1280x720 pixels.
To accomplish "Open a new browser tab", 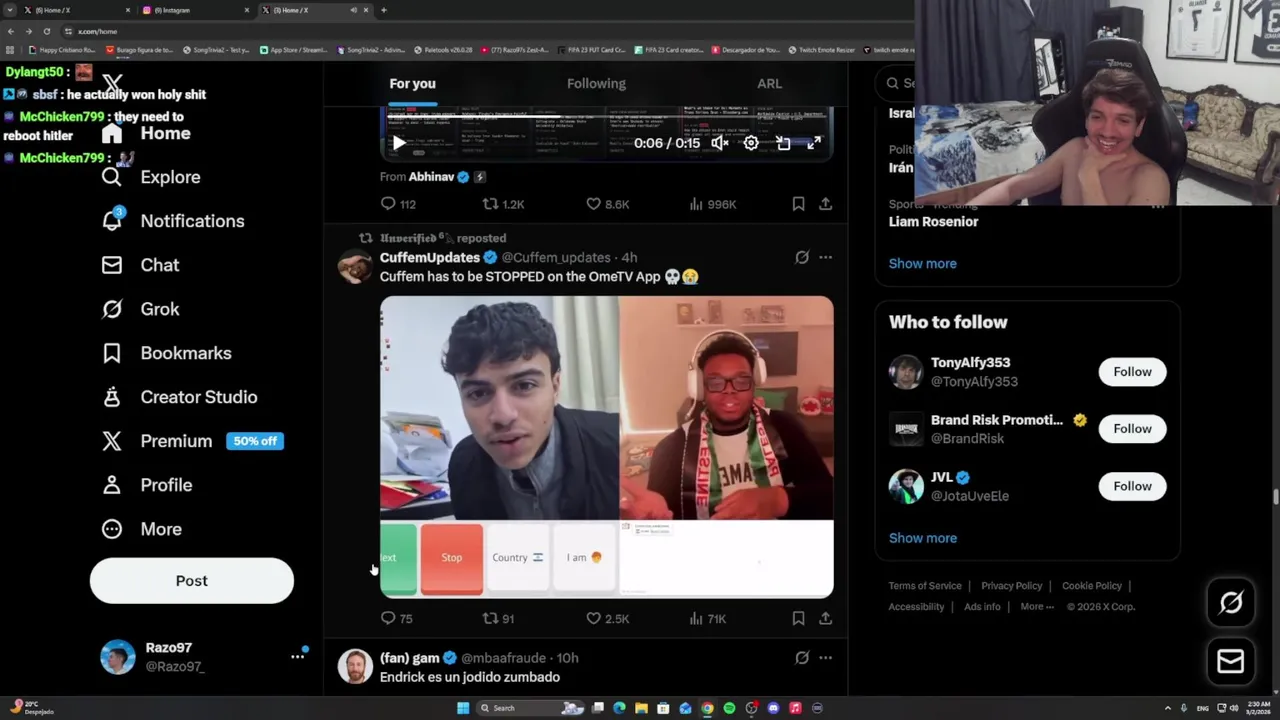I will point(384,10).
